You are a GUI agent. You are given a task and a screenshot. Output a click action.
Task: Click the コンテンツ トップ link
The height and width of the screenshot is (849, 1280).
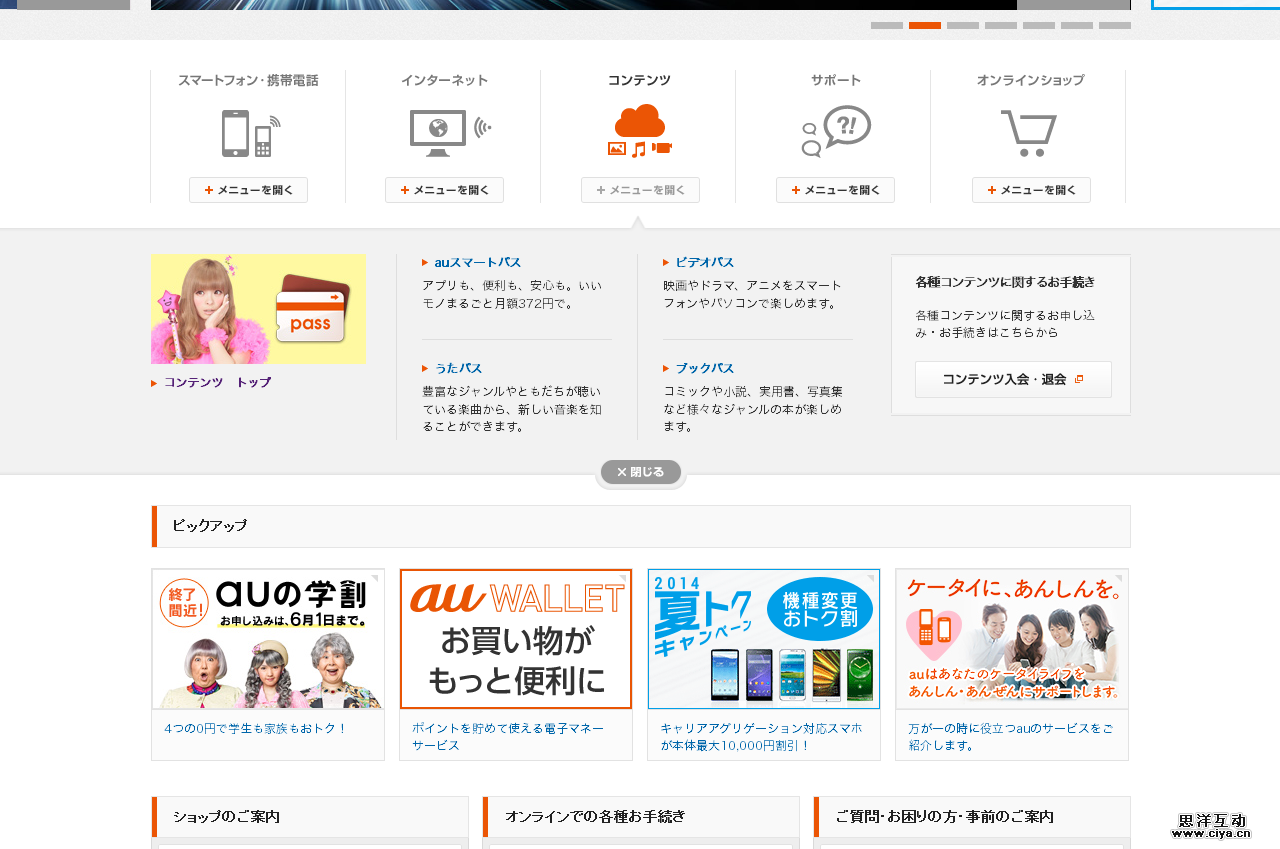point(217,382)
